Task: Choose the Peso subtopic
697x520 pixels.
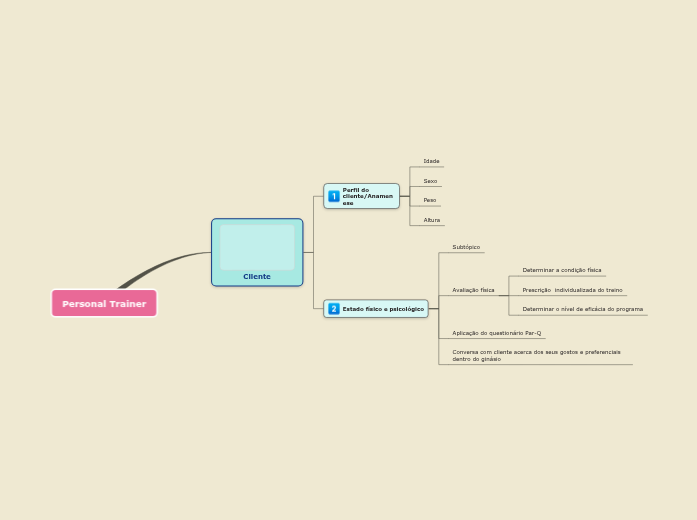Action: (429, 200)
